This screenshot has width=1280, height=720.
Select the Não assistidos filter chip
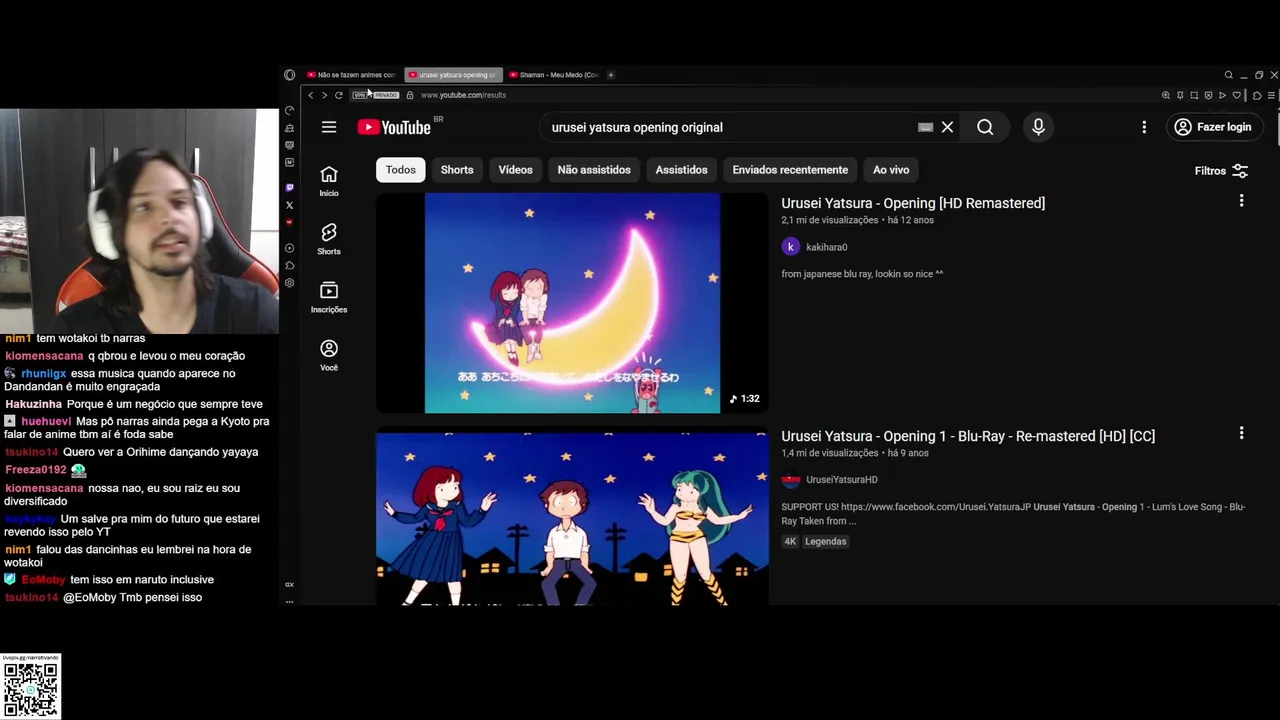pyautogui.click(x=594, y=170)
